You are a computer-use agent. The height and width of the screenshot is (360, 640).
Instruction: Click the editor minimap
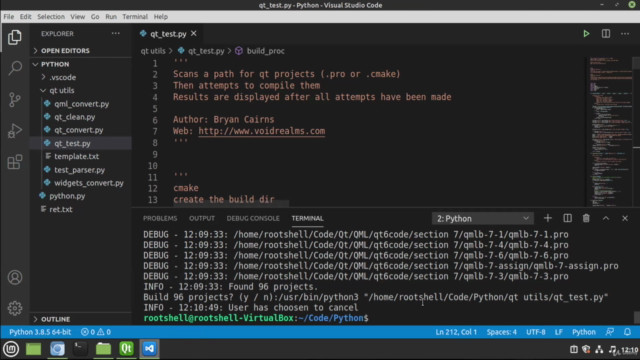[x=610, y=132]
